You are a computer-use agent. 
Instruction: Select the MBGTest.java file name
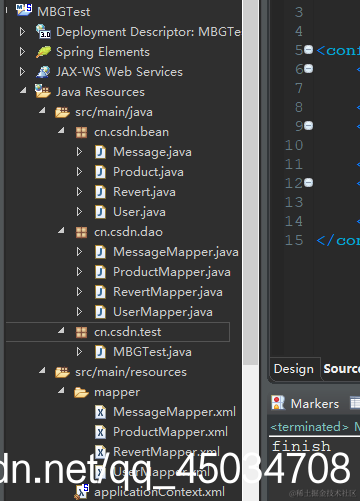point(152,352)
